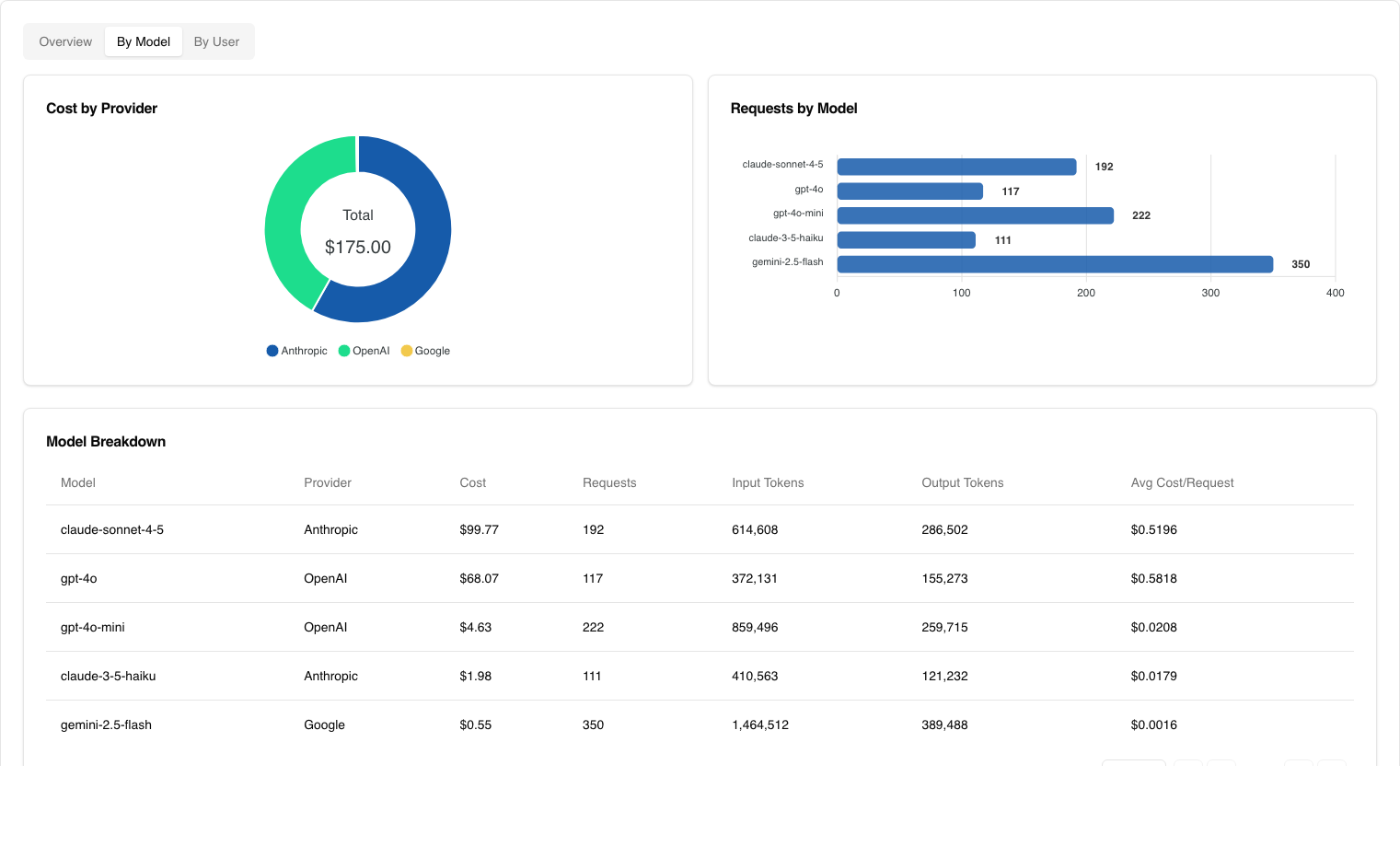Select the By Model tab
This screenshot has width=1400, height=846.
(x=144, y=41)
